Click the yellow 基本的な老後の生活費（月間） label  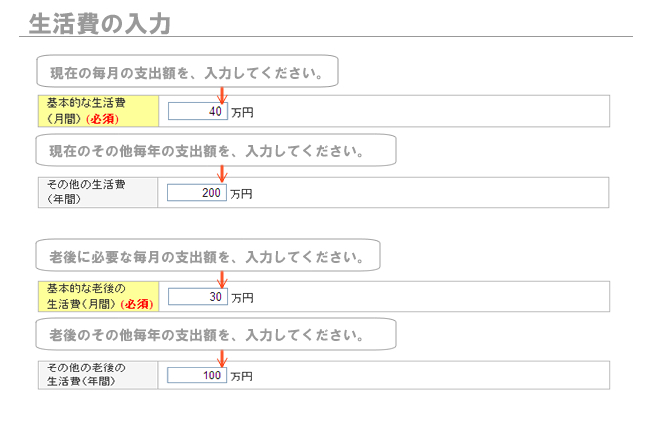(98, 296)
